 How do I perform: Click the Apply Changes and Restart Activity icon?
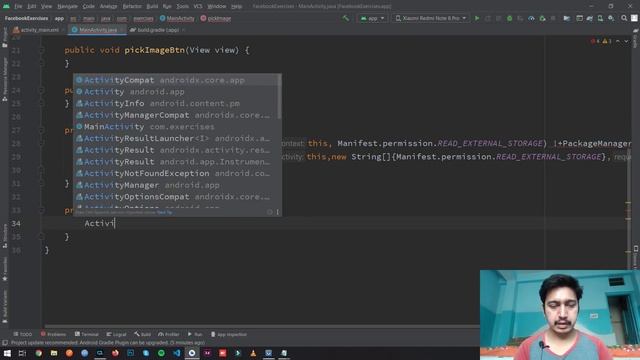(x=488, y=18)
